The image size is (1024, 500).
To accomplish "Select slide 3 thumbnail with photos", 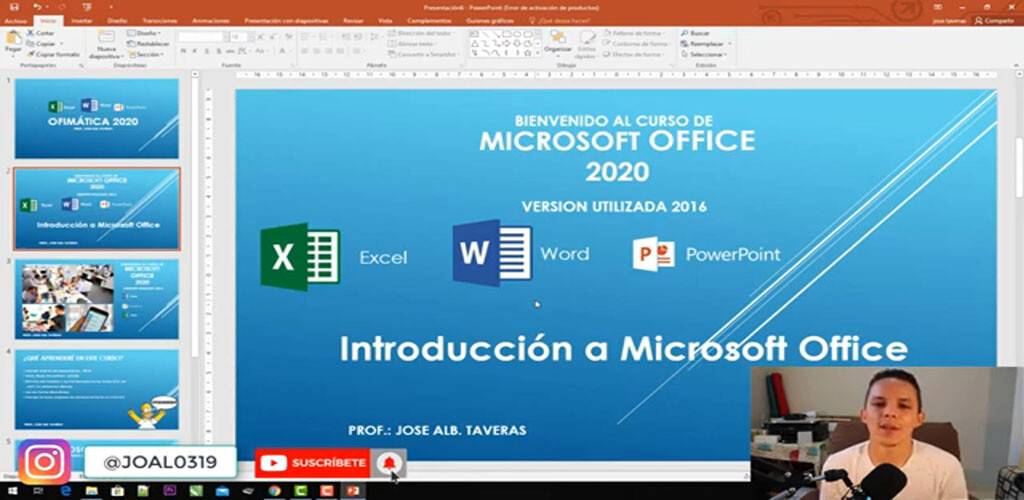I will 97,299.
